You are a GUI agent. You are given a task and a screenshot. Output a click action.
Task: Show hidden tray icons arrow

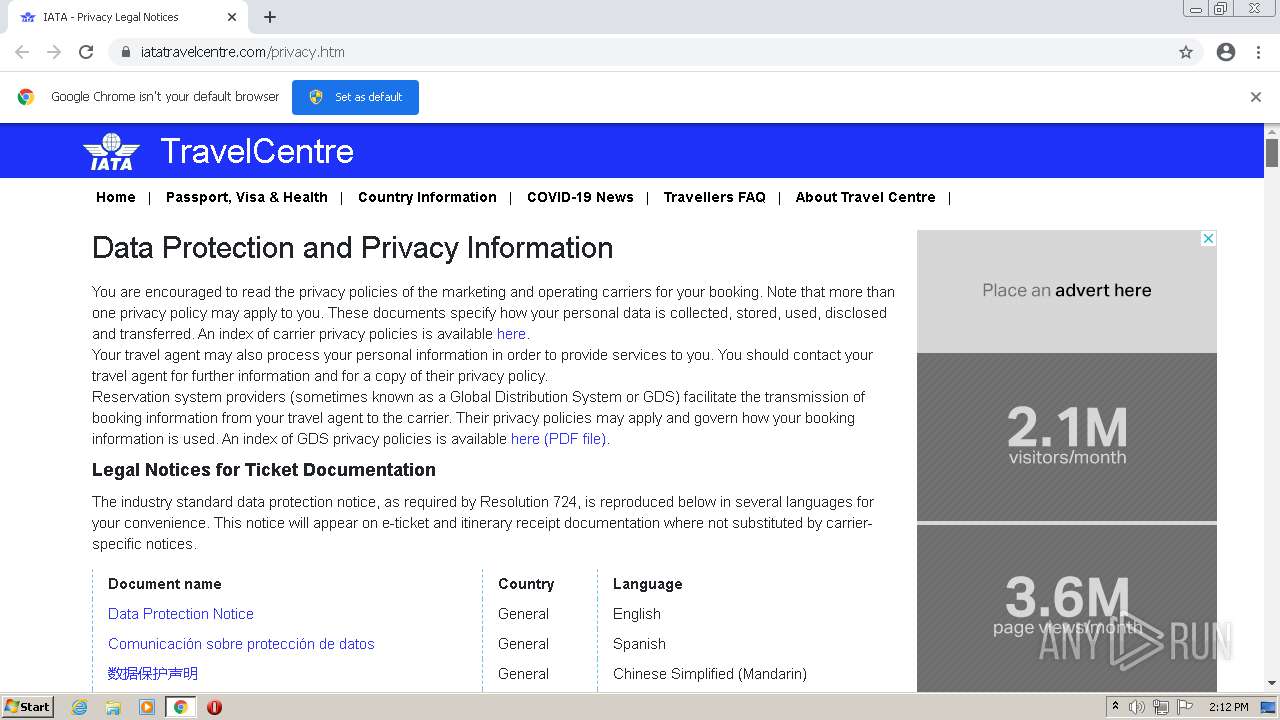tap(1116, 706)
